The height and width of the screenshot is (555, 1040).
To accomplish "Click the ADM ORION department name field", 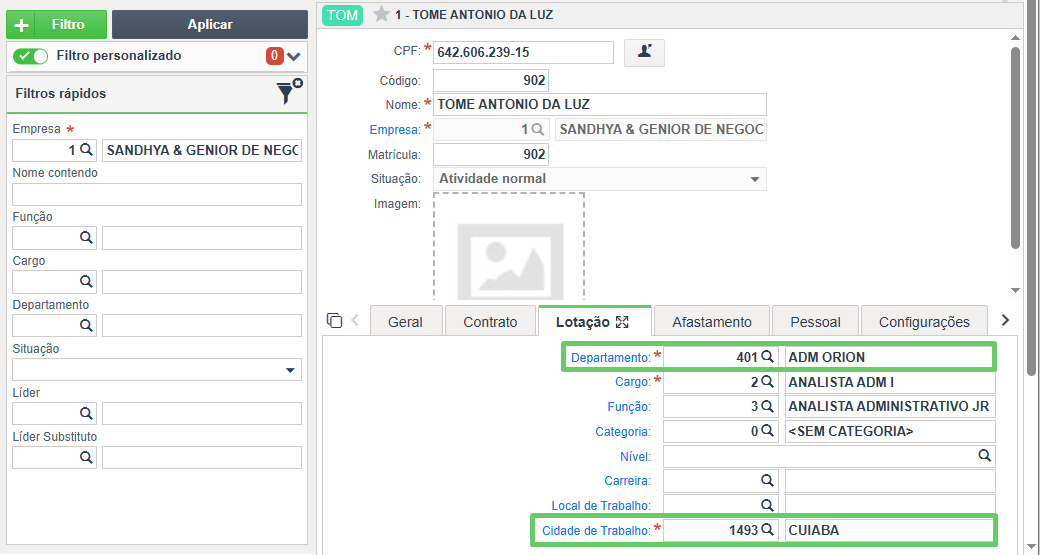I will [x=890, y=357].
